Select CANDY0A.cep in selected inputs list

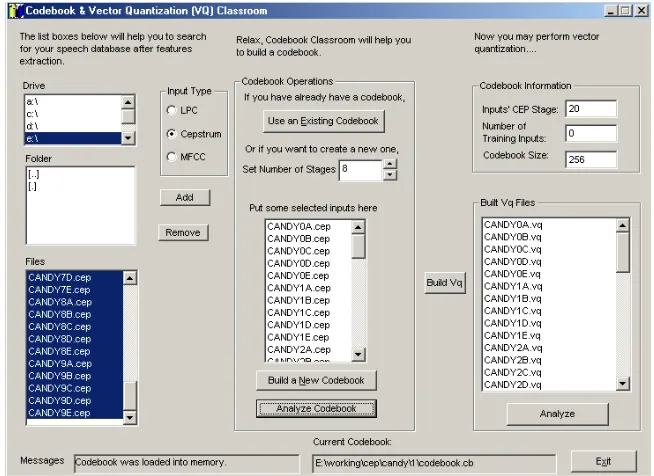308,227
